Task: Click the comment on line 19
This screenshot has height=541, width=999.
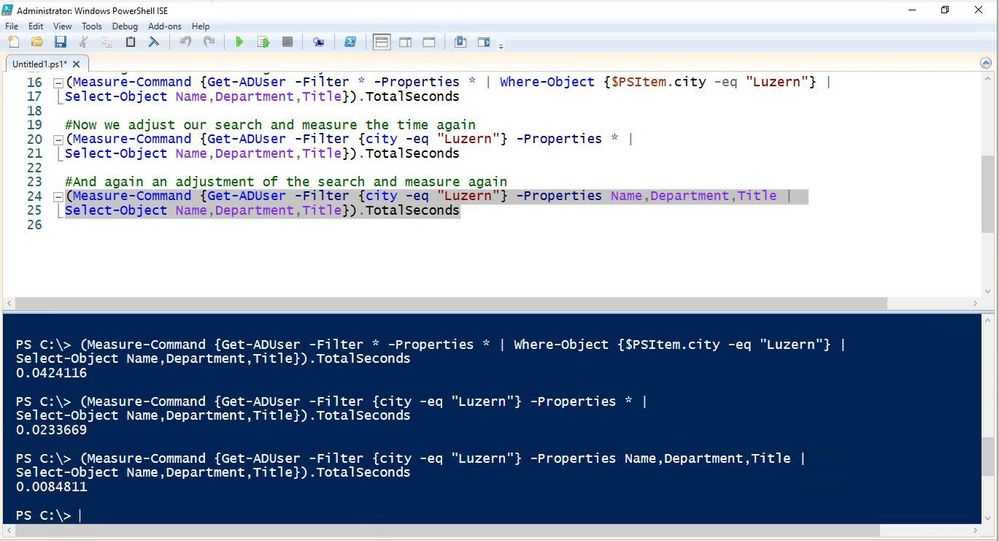Action: [x=270, y=125]
